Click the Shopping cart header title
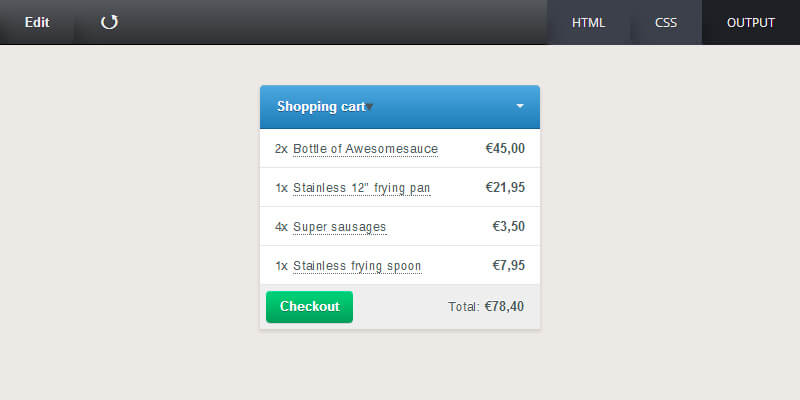Viewport: 800px width, 400px height. (x=320, y=106)
